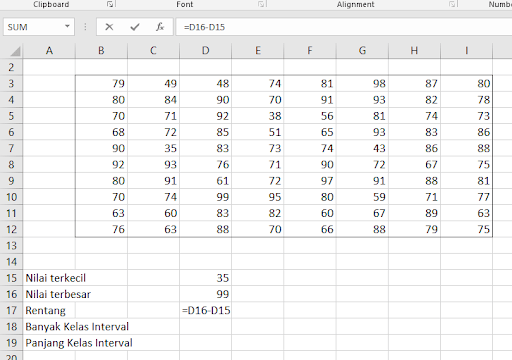512x360 pixels.
Task: Open Alignment settings dialog launcher
Action: 452,4
